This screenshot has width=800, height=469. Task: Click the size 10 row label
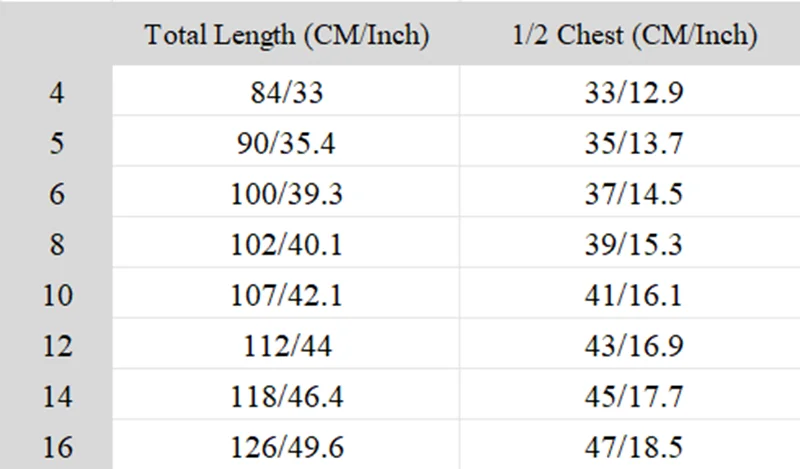56,295
